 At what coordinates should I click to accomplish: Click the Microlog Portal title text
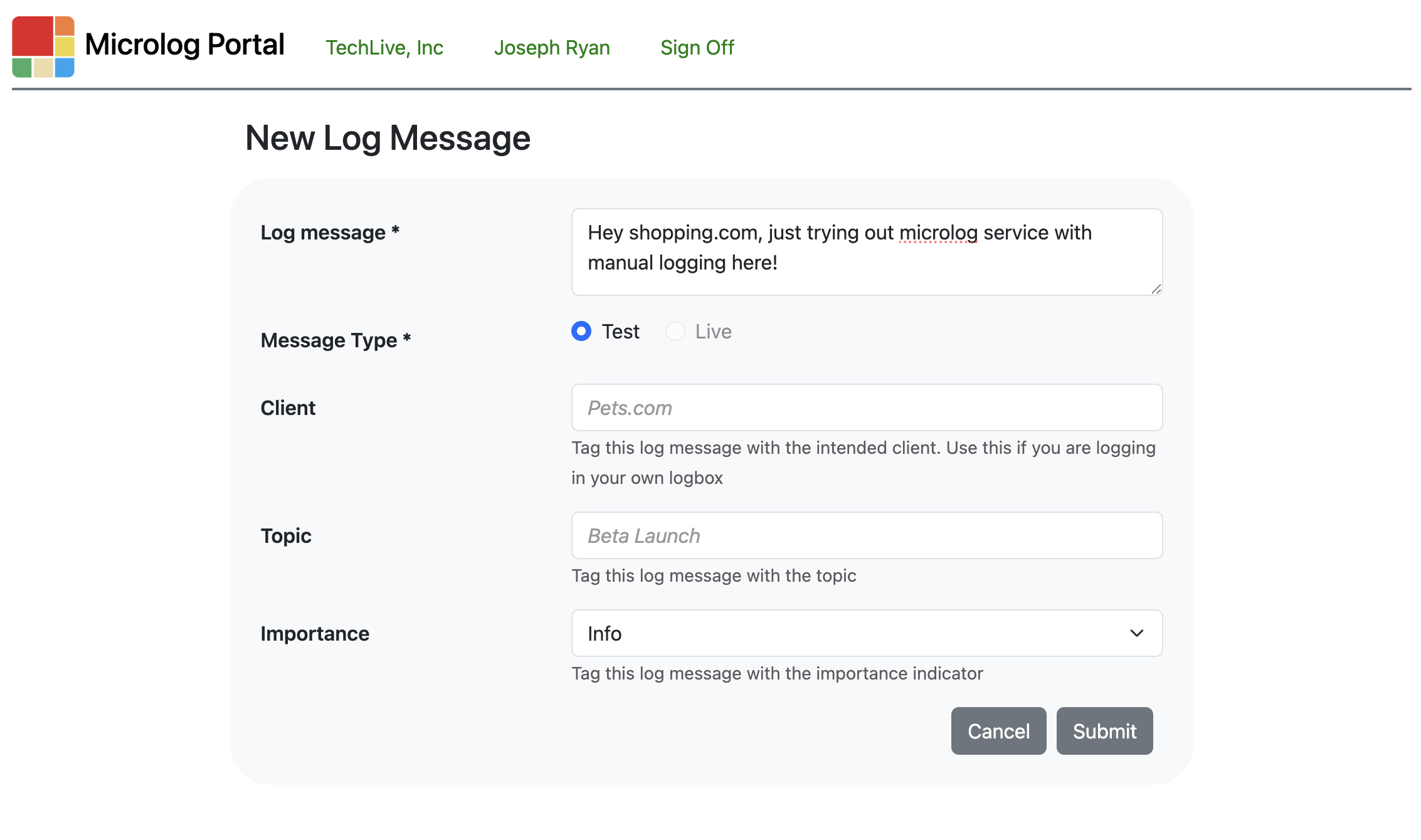(184, 45)
